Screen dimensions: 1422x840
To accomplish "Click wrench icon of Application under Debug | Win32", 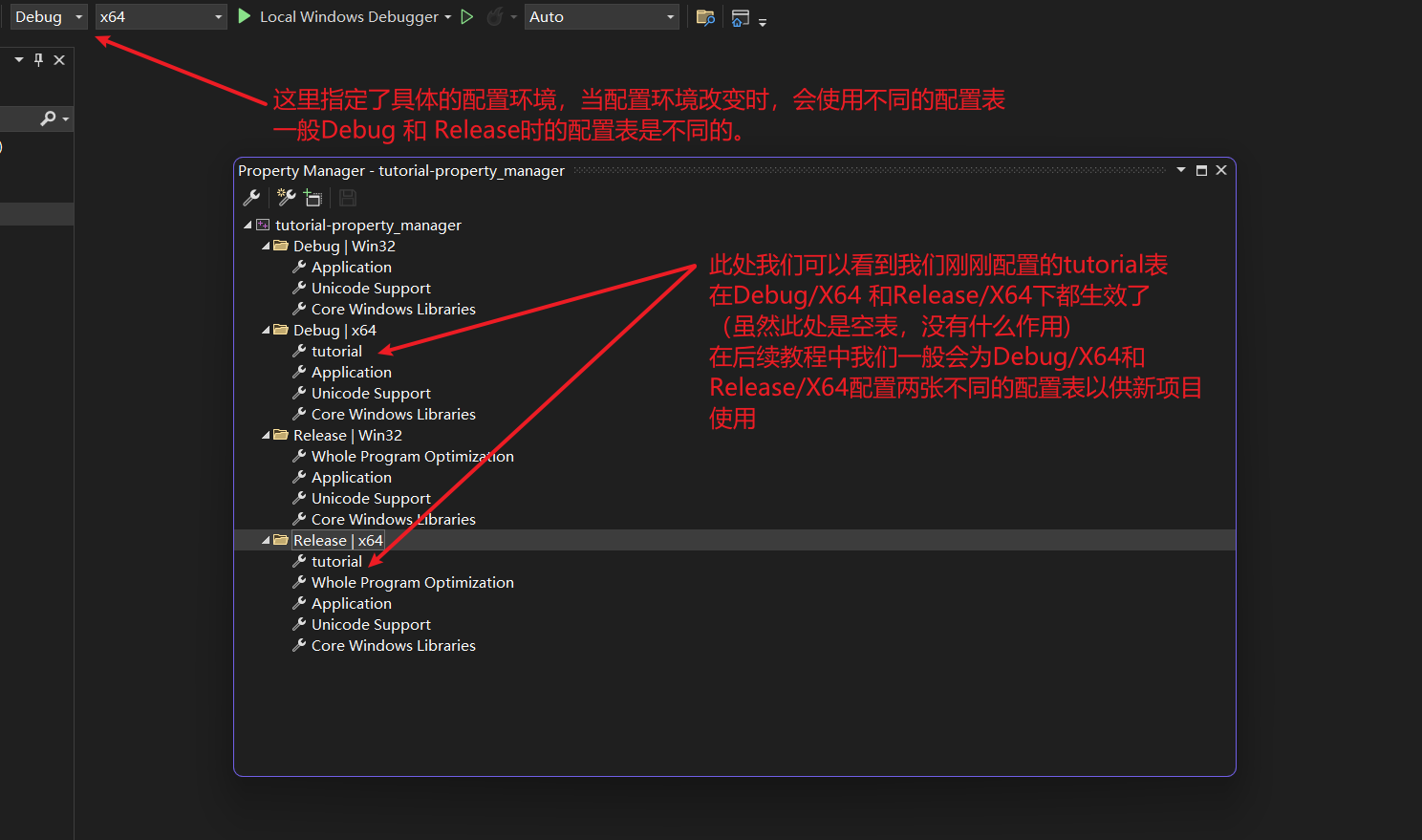I will coord(299,267).
